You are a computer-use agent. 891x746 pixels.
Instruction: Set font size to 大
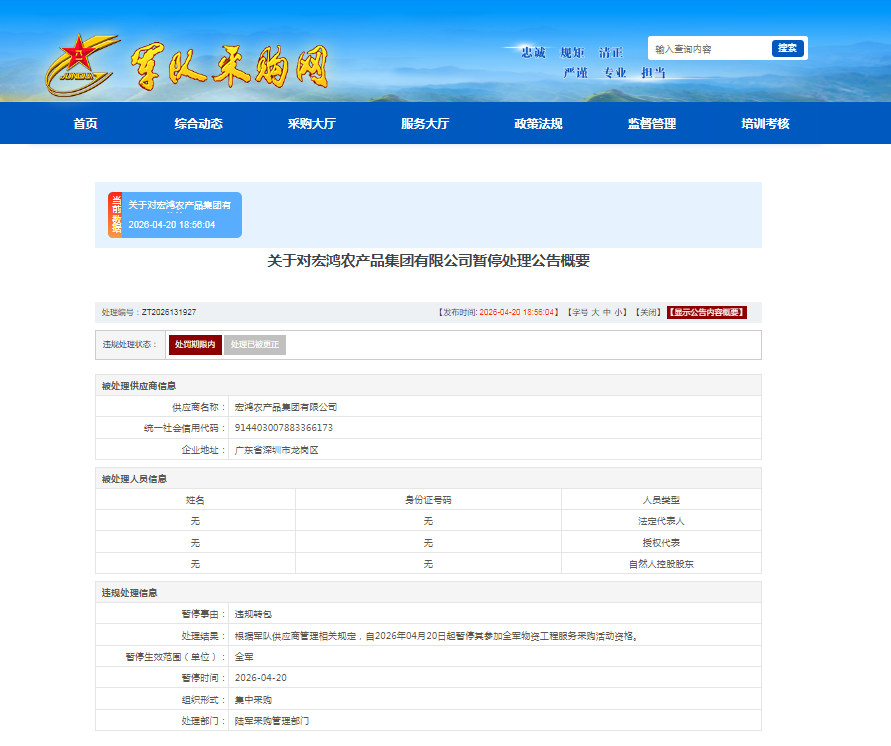click(x=594, y=313)
